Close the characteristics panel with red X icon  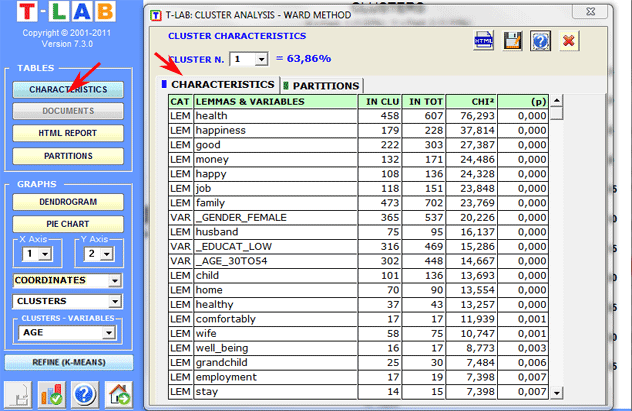tap(569, 40)
